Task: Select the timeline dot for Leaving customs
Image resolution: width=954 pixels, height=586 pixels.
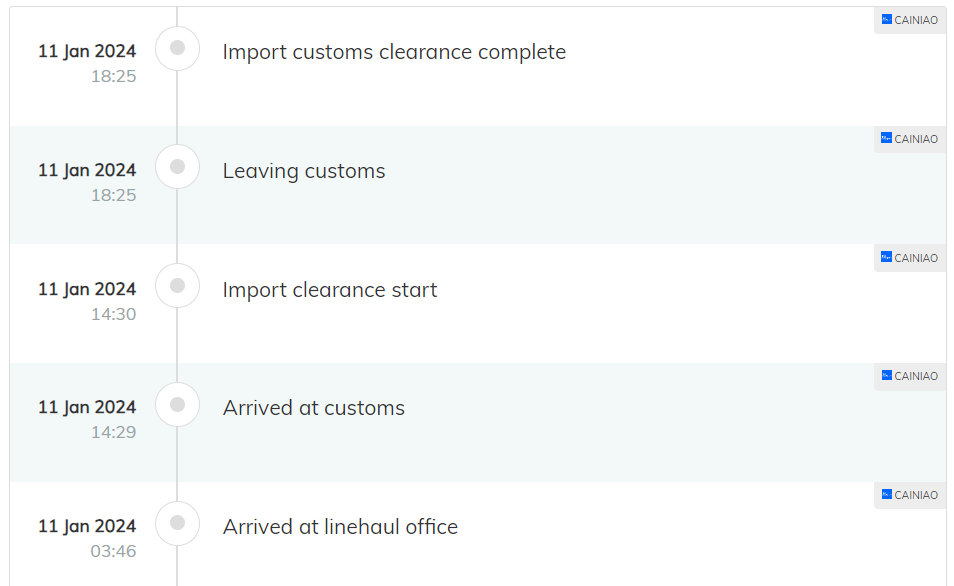Action: coord(178,167)
